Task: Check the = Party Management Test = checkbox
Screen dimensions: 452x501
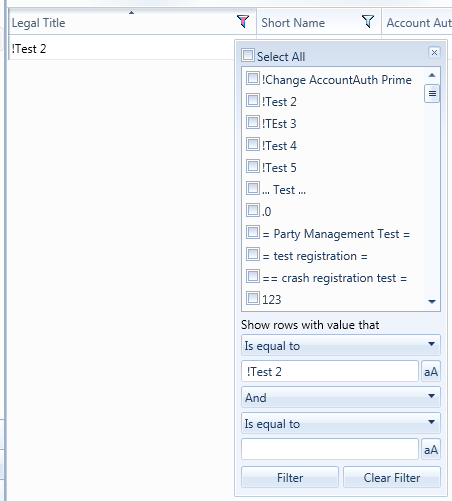Action: 253,232
